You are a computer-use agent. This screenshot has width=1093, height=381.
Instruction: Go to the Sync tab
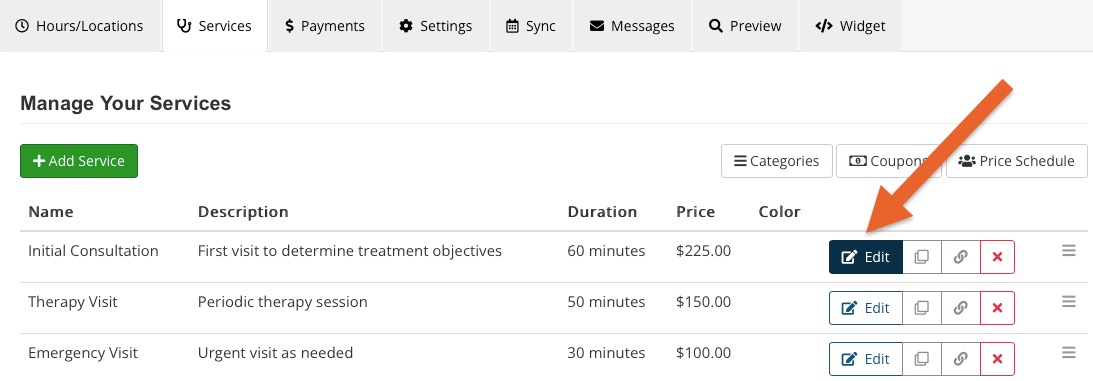point(531,26)
